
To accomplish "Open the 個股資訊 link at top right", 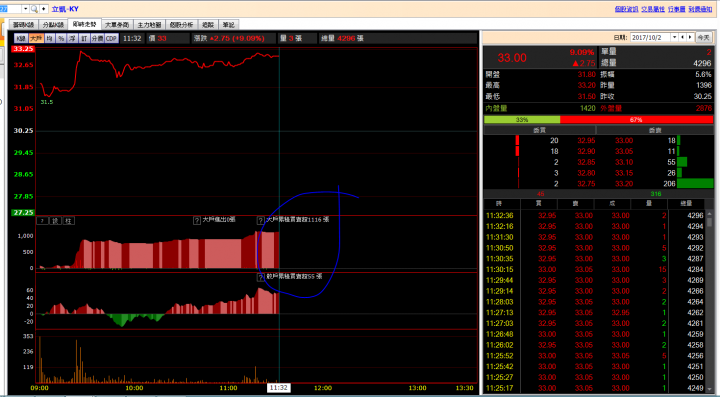I will (626, 9).
